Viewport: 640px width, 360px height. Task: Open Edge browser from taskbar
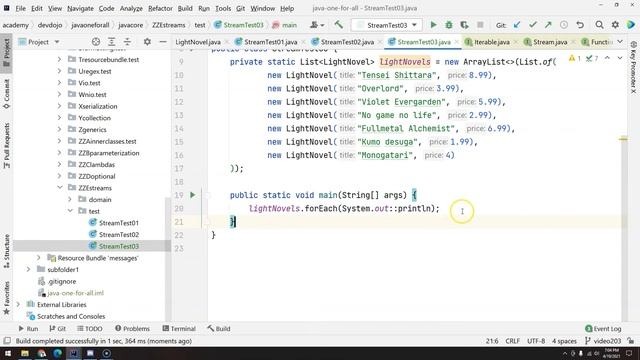point(57,353)
